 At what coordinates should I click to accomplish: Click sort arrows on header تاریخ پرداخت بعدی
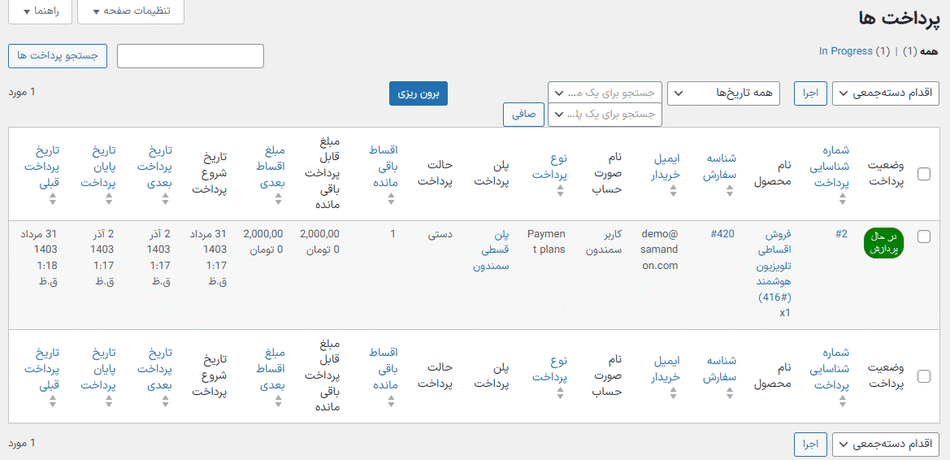165,199
